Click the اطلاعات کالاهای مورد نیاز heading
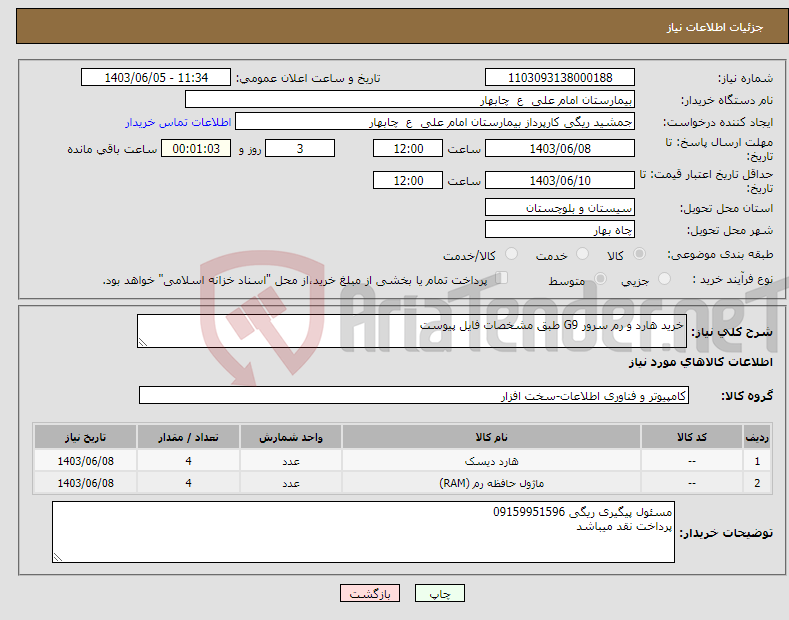This screenshot has width=789, height=620. coord(700,362)
